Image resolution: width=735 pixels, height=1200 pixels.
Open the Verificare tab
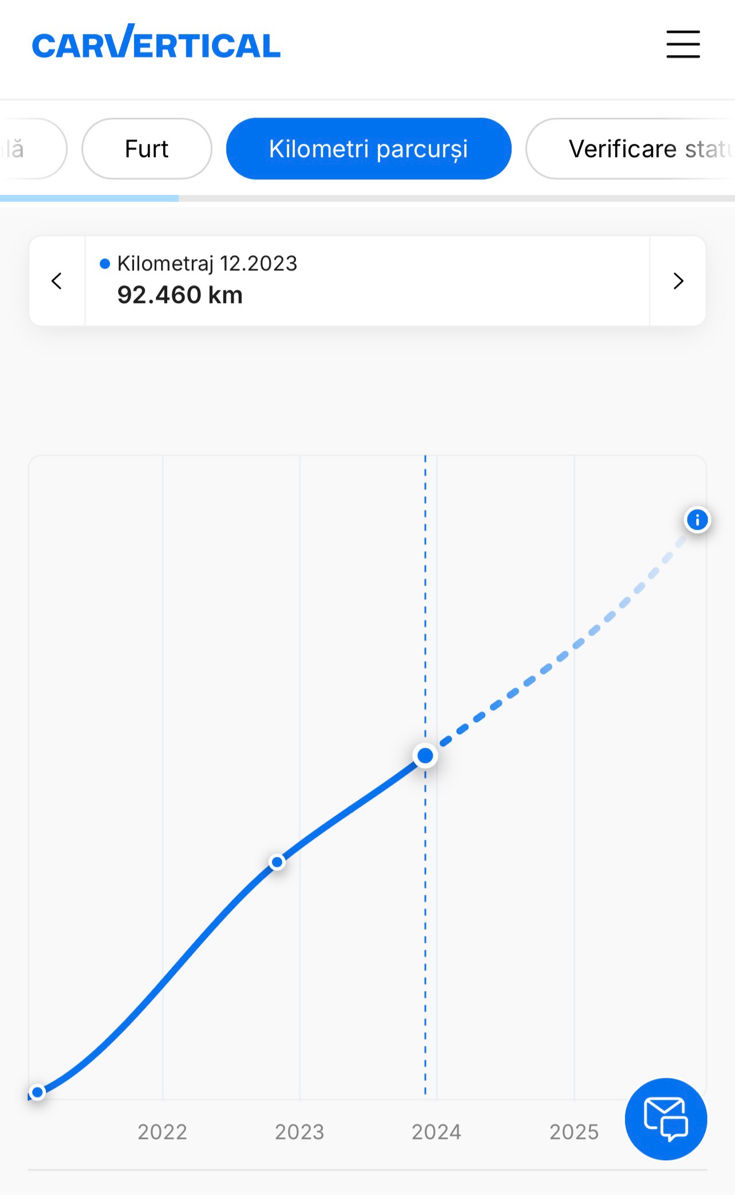(x=630, y=149)
